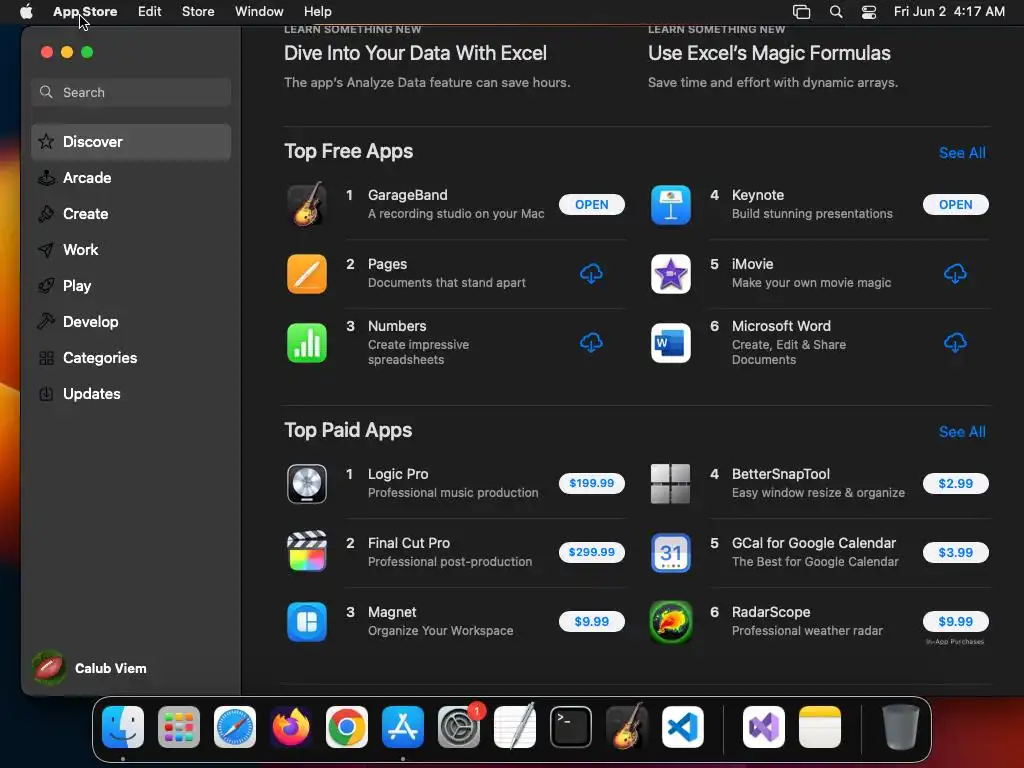
Task: Open the Help menu
Action: [x=317, y=11]
